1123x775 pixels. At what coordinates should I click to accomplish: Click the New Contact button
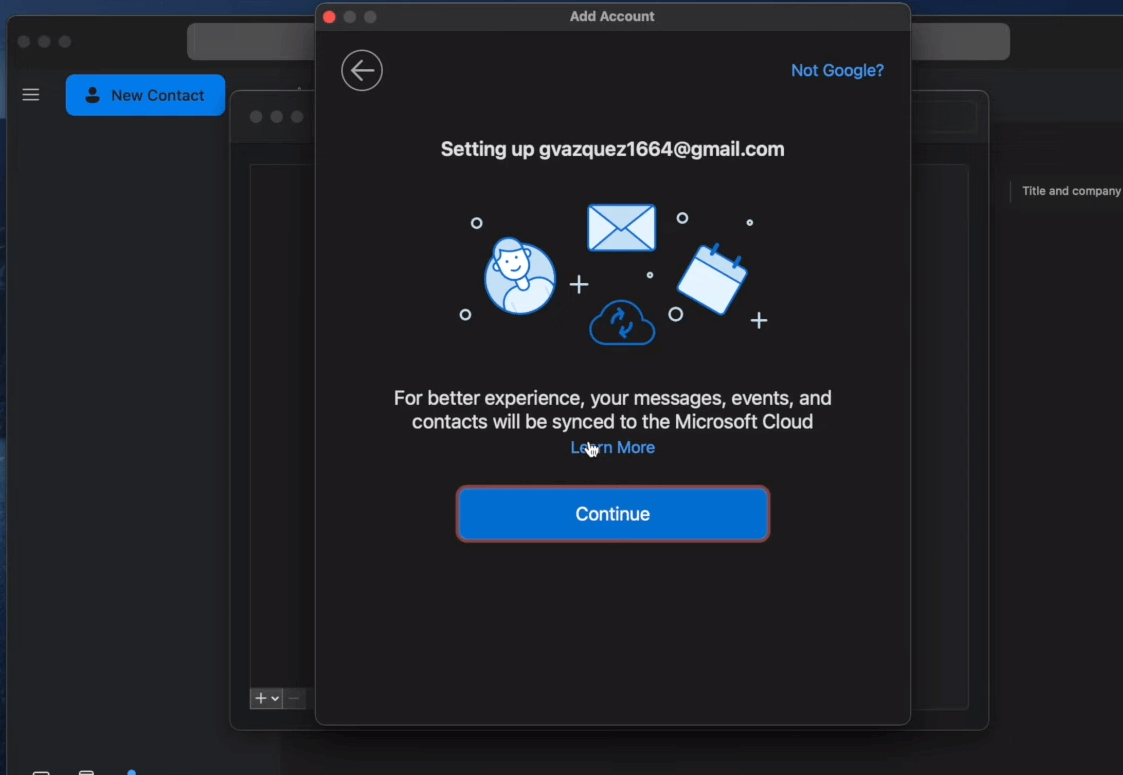pos(146,95)
